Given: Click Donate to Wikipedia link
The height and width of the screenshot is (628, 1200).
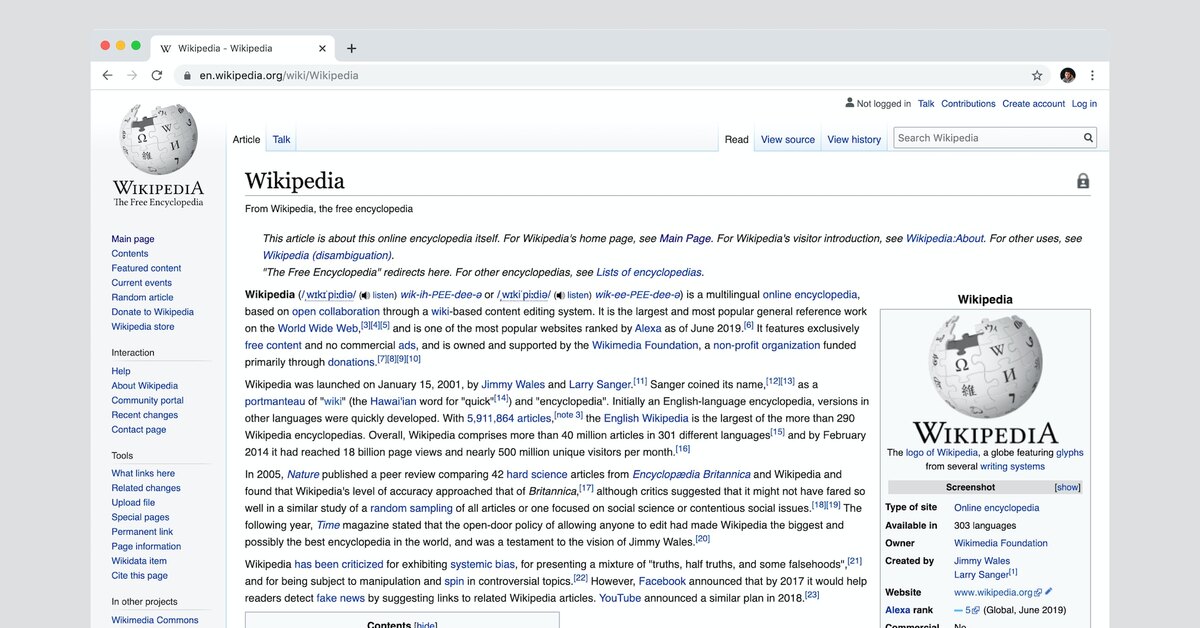Looking at the screenshot, I should [x=152, y=312].
